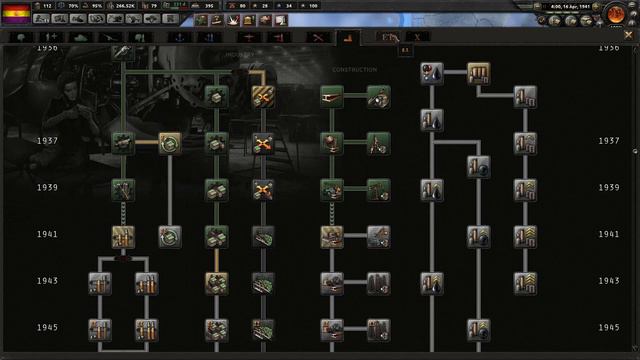Open the Naval anchor research tab

click(x=180, y=38)
